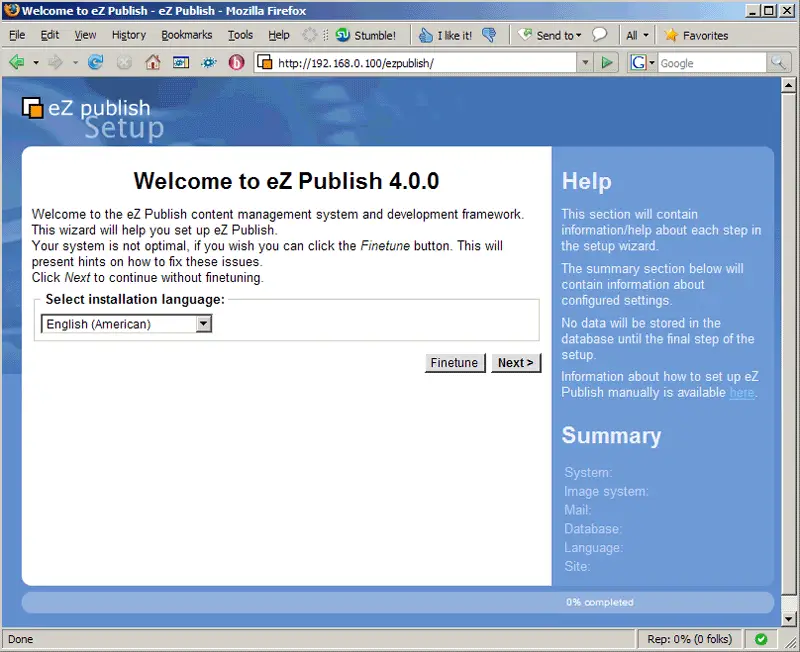The image size is (800, 652).
Task: Click the 'Site:' summary entry
Action: click(x=577, y=566)
